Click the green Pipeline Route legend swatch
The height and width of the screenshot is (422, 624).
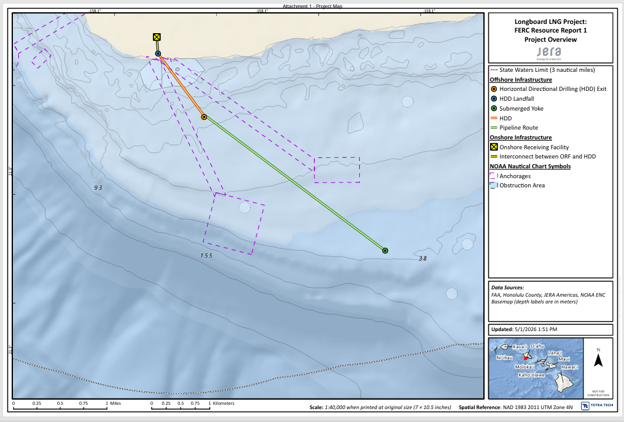point(494,128)
